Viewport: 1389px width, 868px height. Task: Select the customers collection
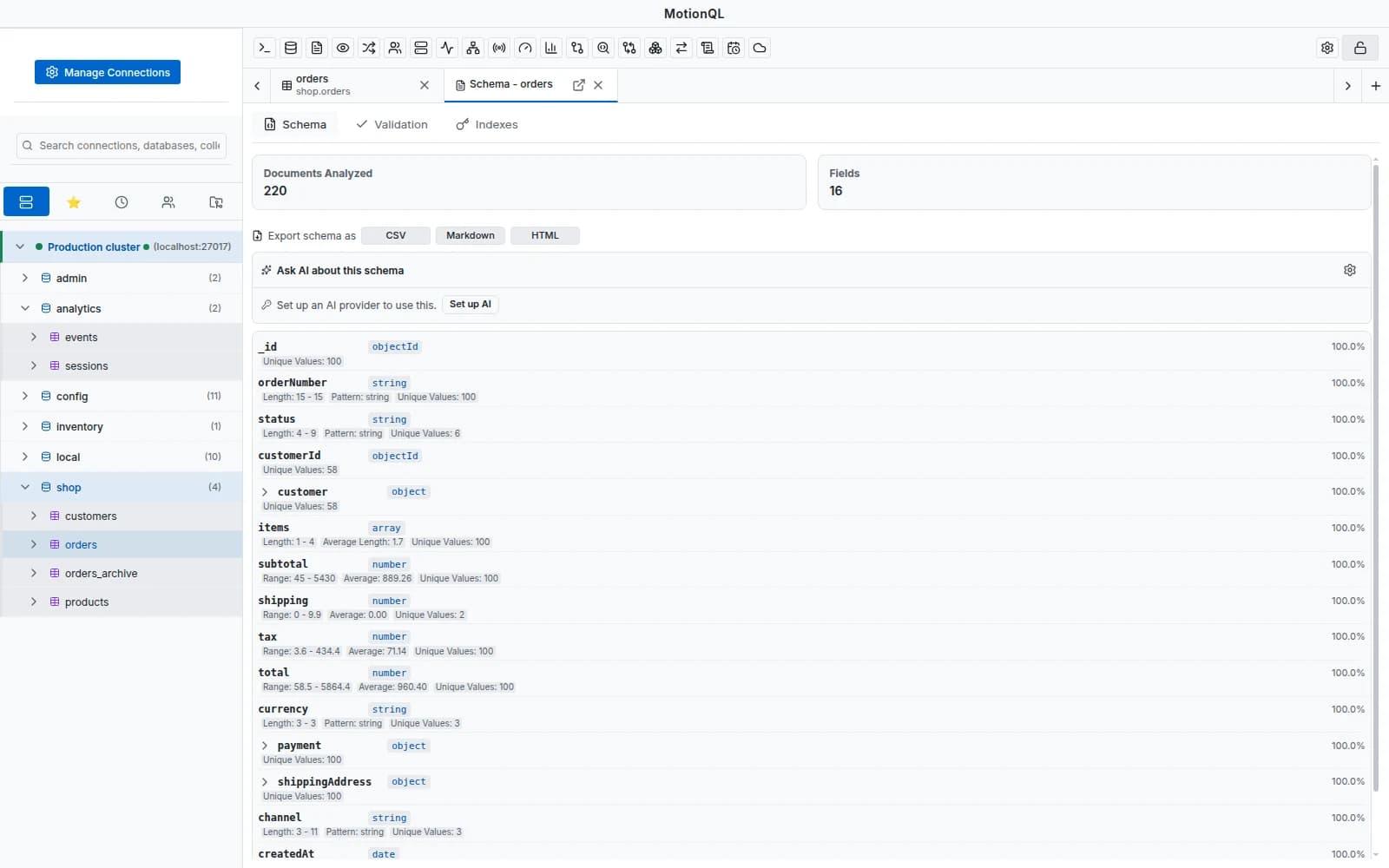pyautogui.click(x=122, y=516)
